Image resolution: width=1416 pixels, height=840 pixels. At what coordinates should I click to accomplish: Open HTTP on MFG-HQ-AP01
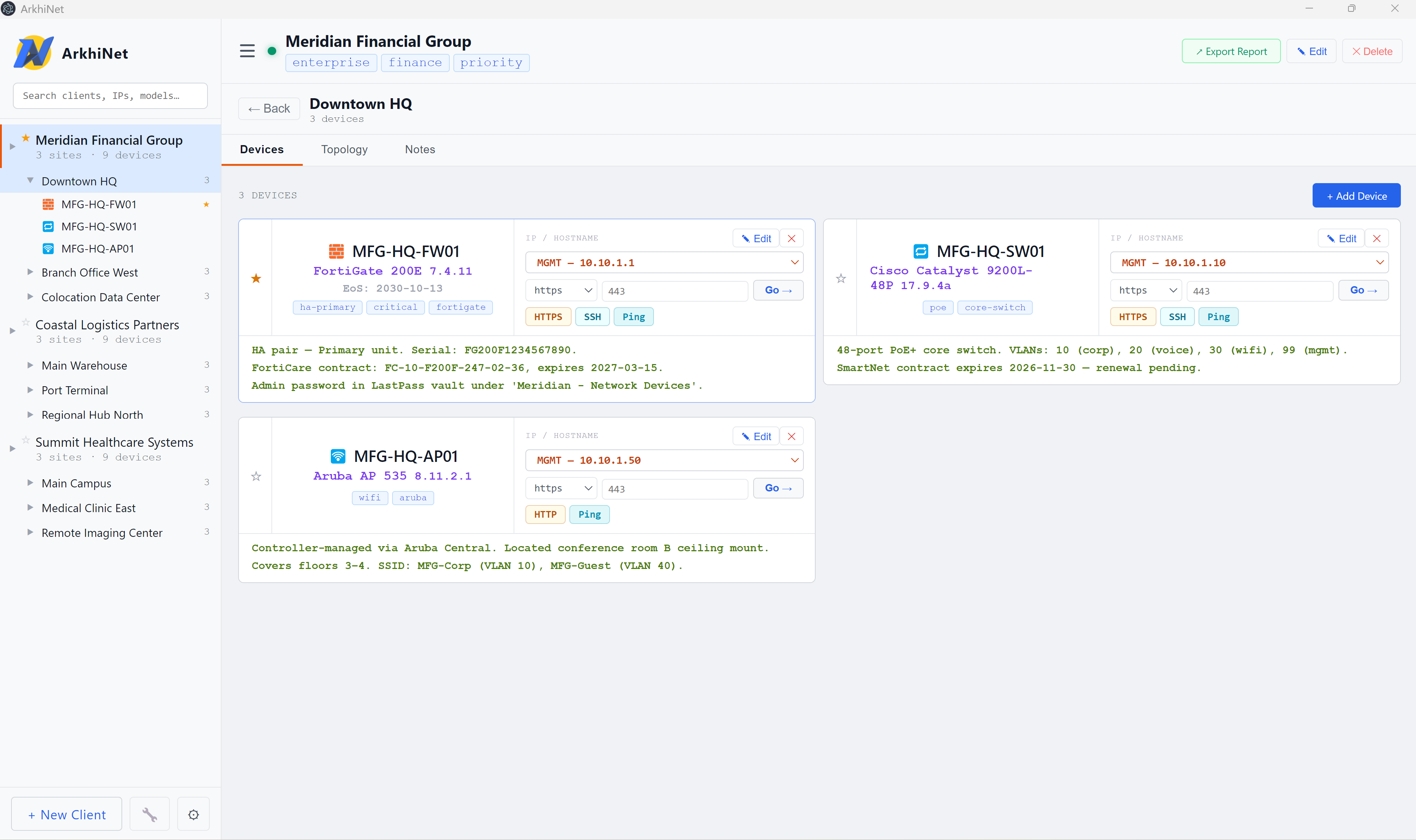pyautogui.click(x=545, y=515)
